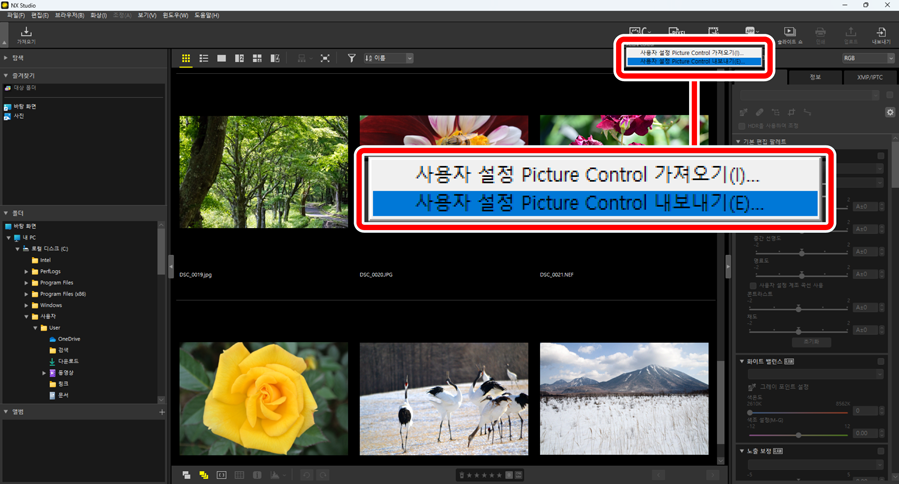
Task: Open the 이름 sort order dropdown
Action: pyautogui.click(x=389, y=59)
